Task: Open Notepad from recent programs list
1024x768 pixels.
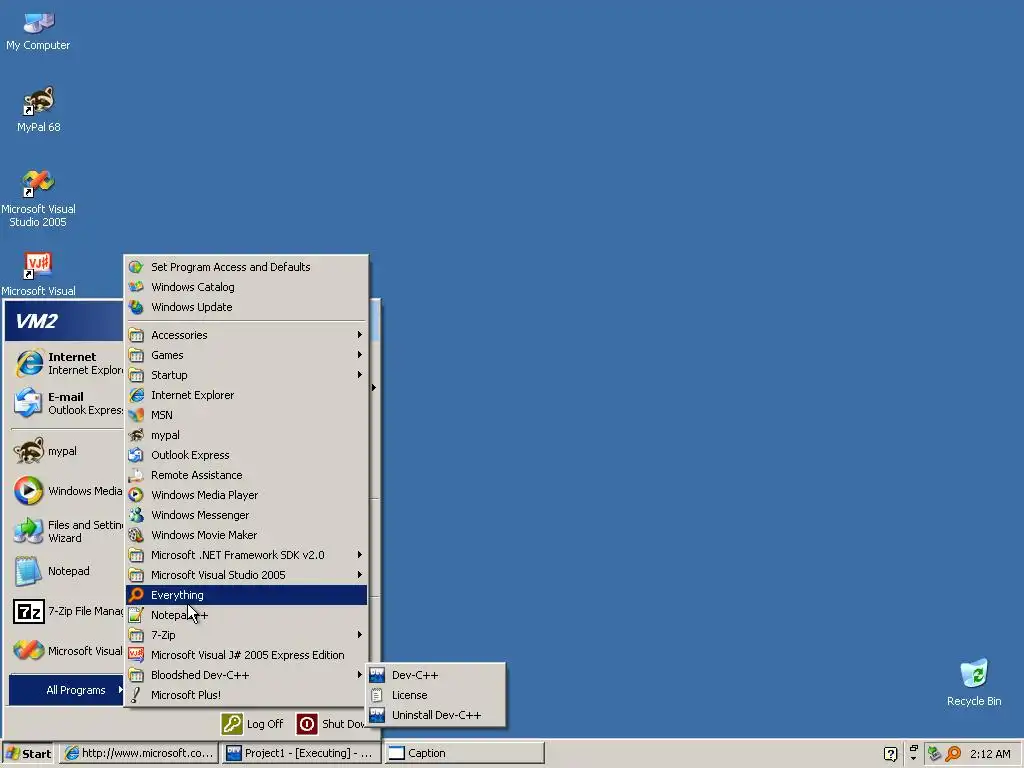Action: pos(66,571)
